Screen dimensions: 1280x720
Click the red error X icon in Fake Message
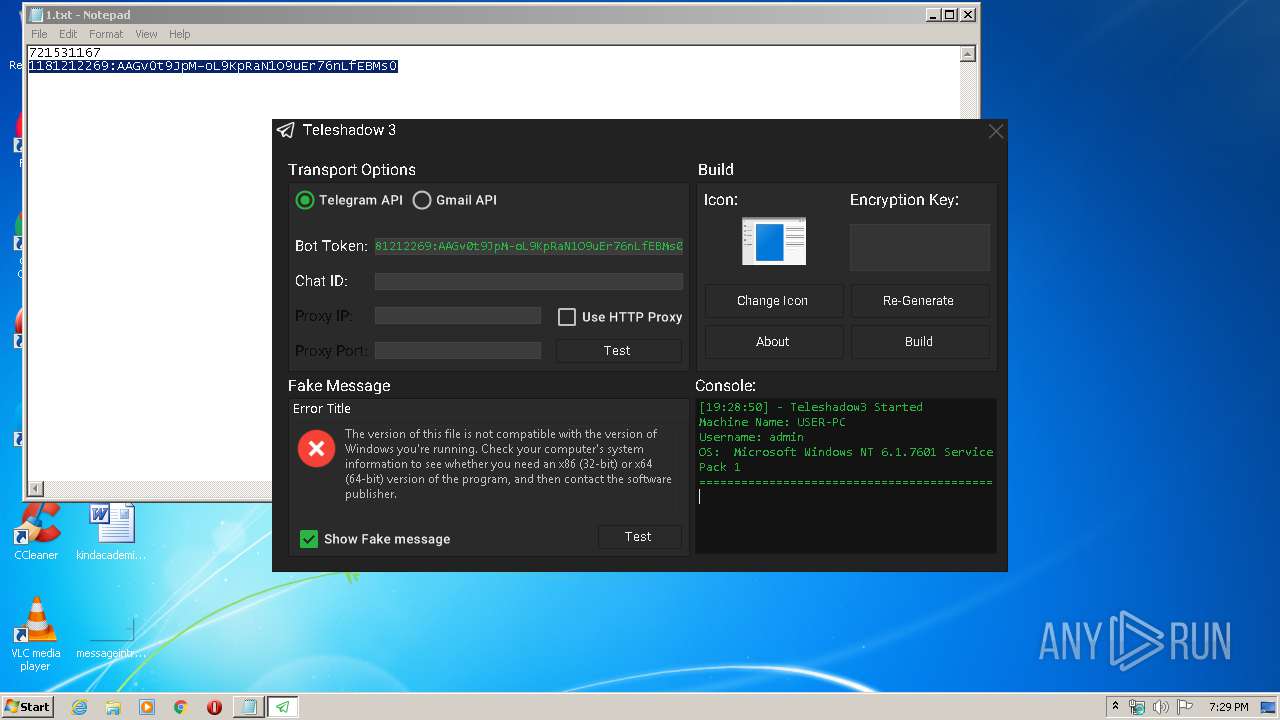click(316, 449)
